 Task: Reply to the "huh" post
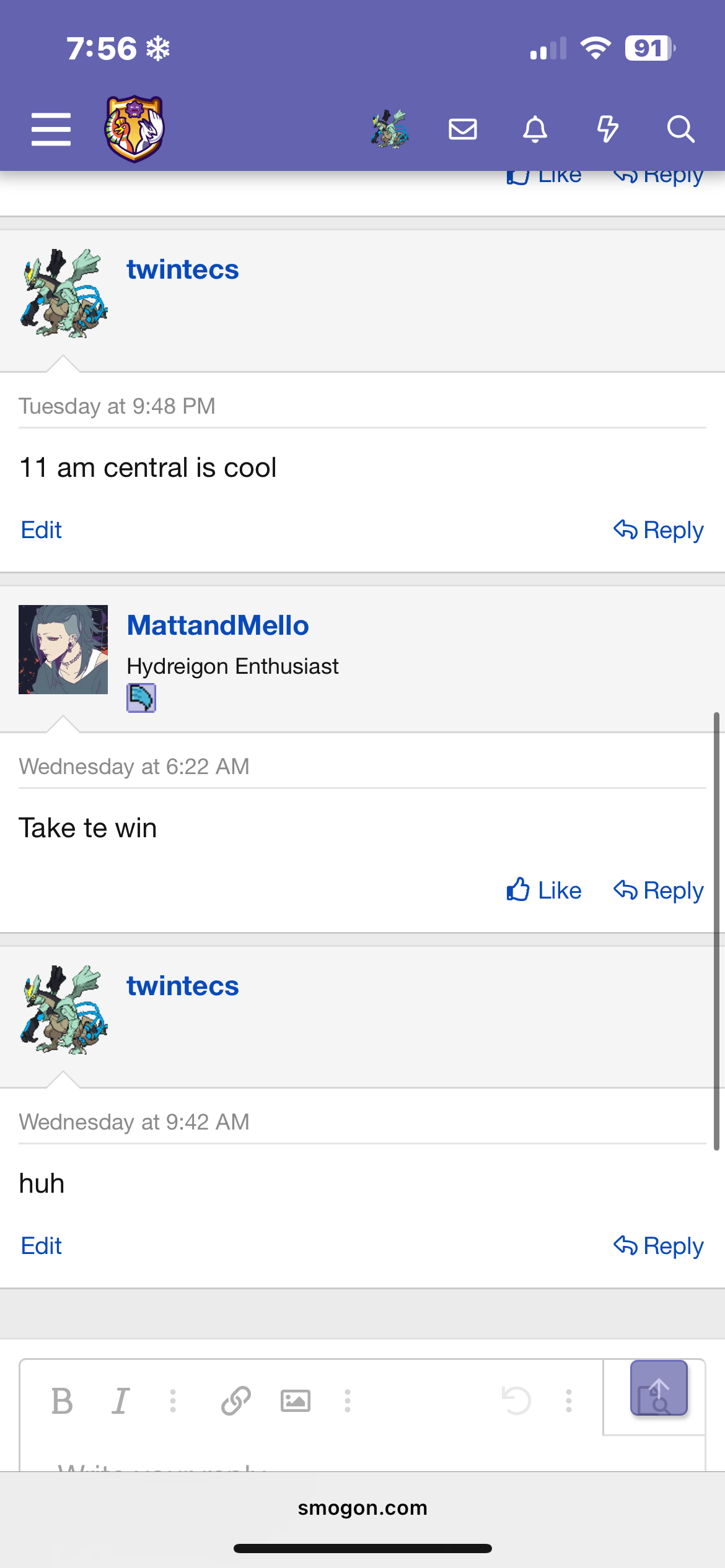658,1246
